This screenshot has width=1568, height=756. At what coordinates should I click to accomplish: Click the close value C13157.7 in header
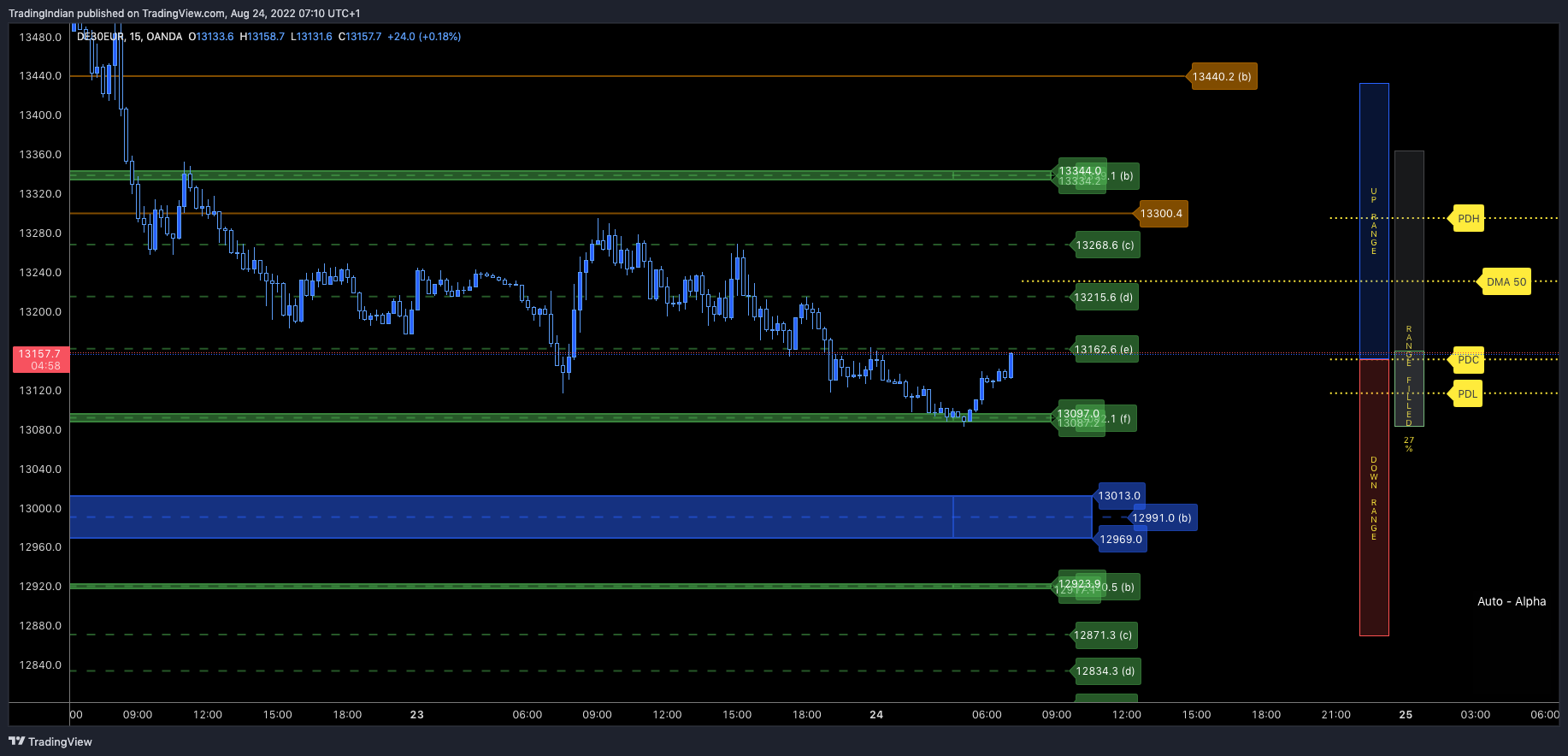(360, 37)
